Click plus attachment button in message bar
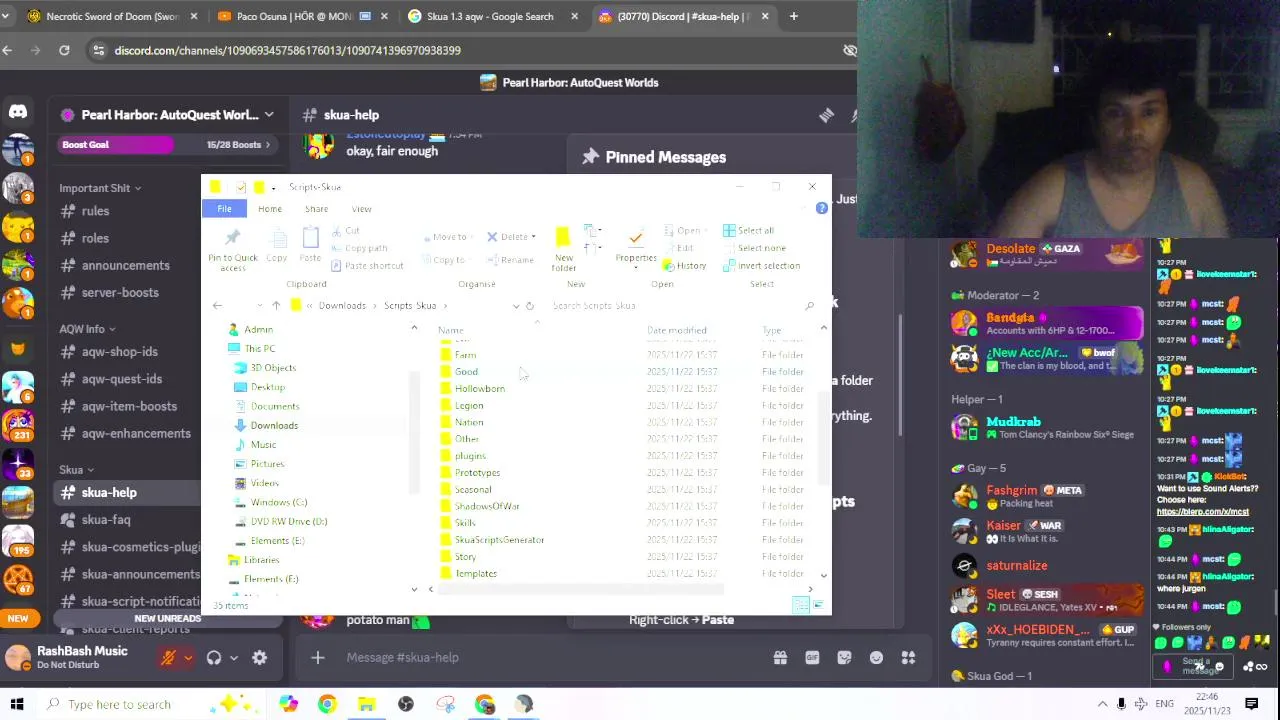The image size is (1280, 720). pyautogui.click(x=317, y=657)
